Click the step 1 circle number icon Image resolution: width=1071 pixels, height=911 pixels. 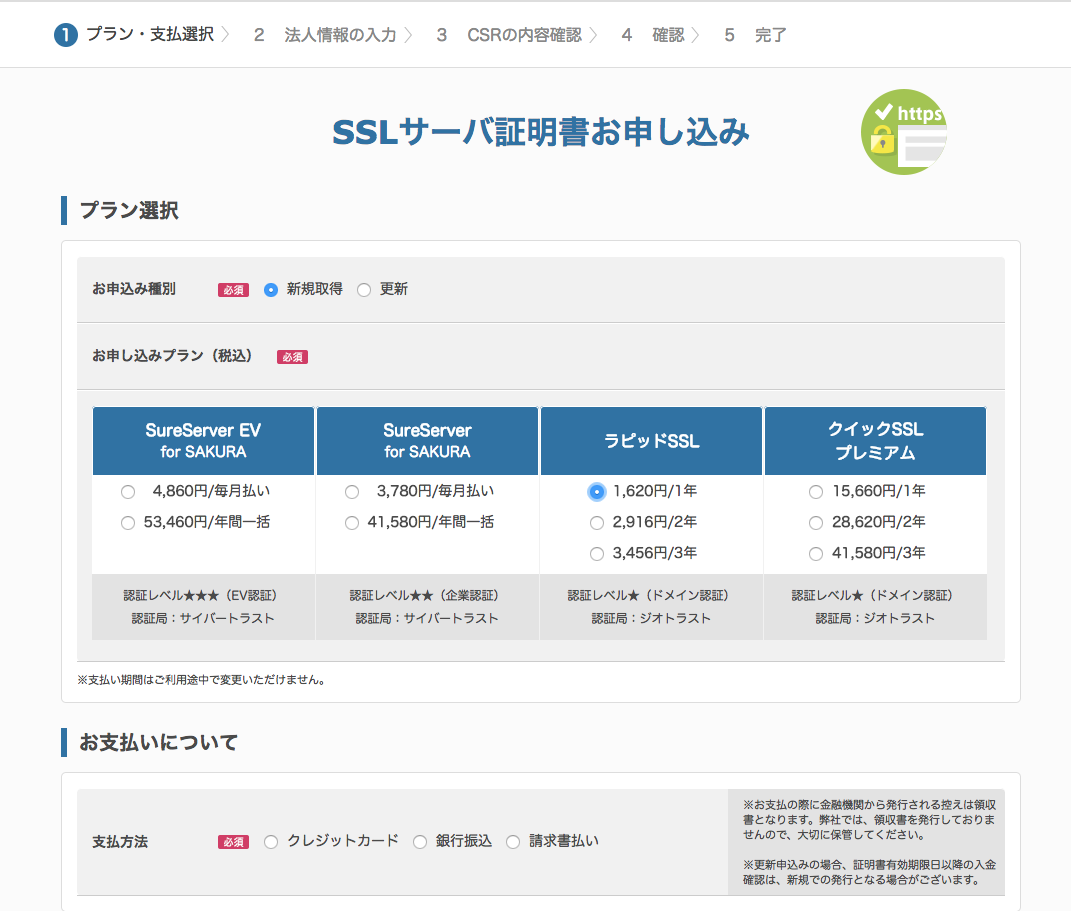[x=65, y=35]
